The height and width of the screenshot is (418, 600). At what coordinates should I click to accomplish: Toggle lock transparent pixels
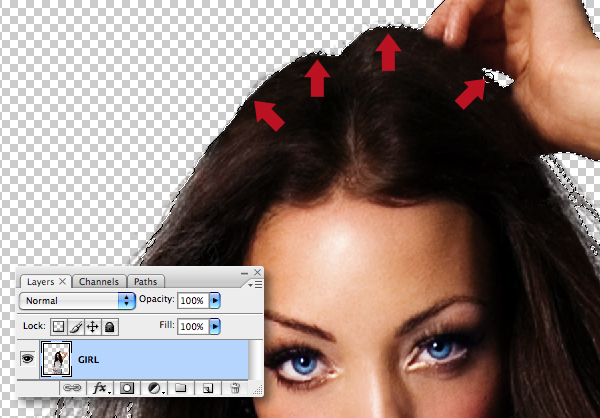pos(59,327)
